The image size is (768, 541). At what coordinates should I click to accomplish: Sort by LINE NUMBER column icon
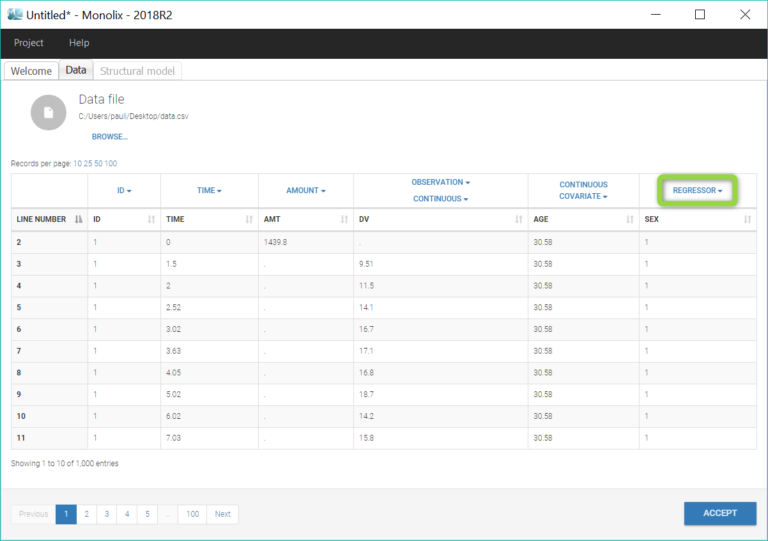point(79,219)
